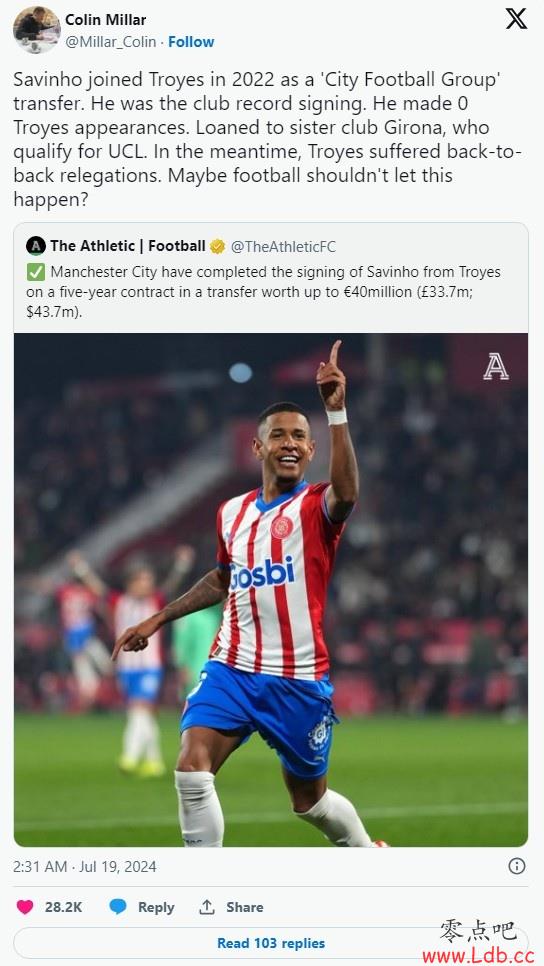544x966 pixels.
Task: Click The Athletic | Football name
Action: pos(128,246)
